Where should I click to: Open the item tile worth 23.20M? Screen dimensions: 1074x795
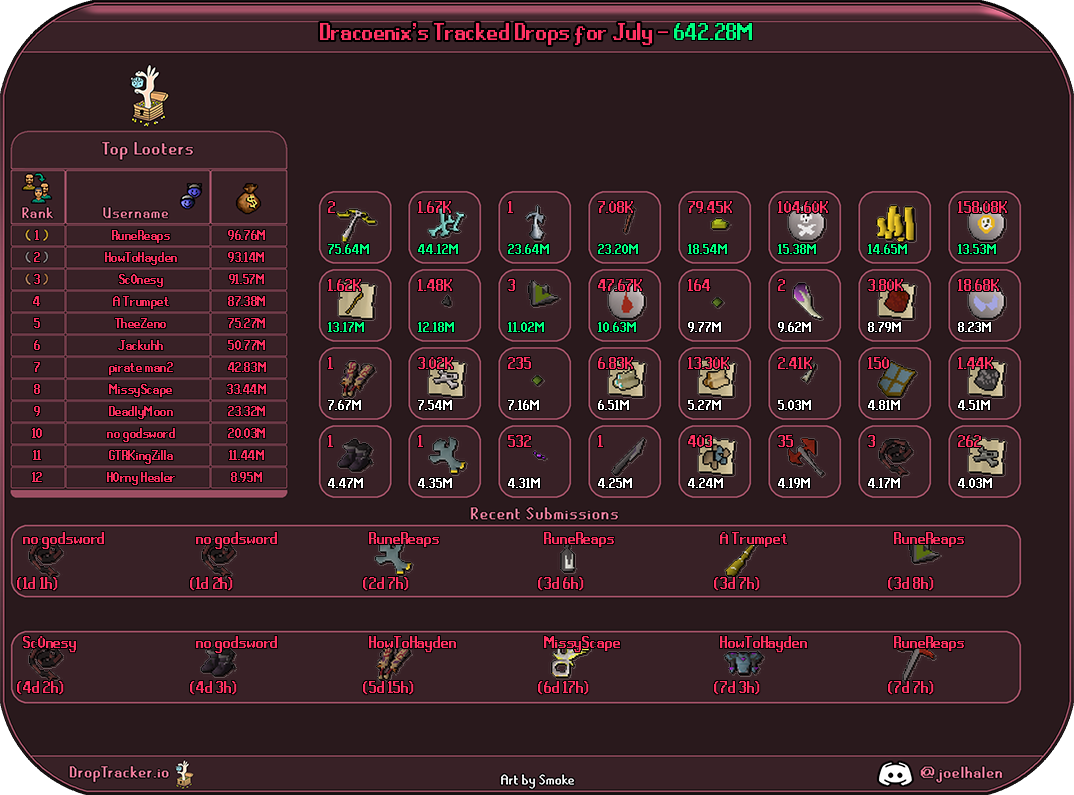coord(625,227)
